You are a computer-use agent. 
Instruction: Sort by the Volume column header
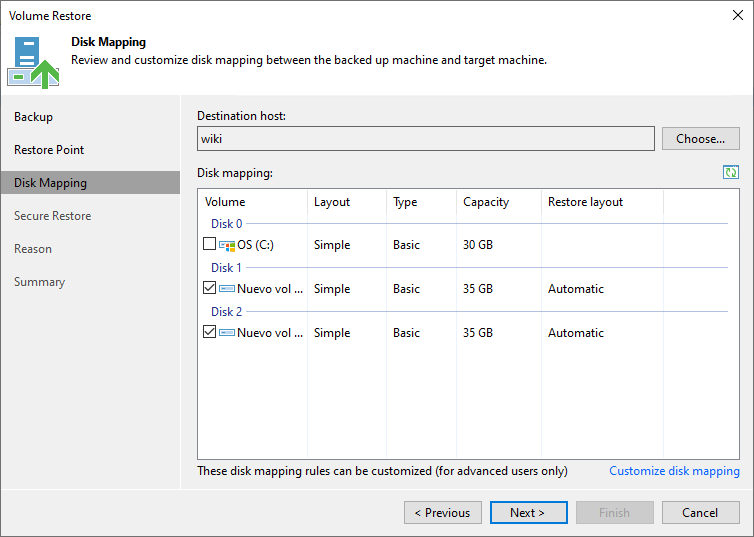(x=252, y=202)
